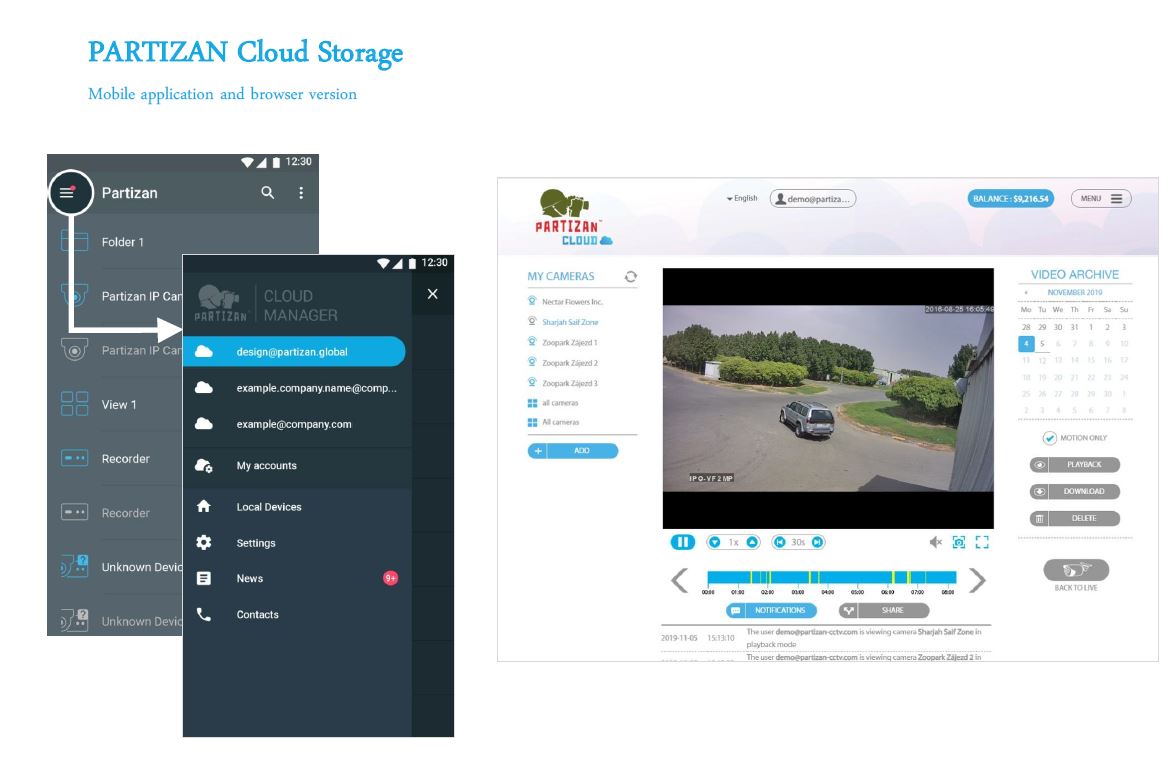Select day 4 in November 2019 calendar
Image resolution: width=1168 pixels, height=774 pixels.
1026,343
